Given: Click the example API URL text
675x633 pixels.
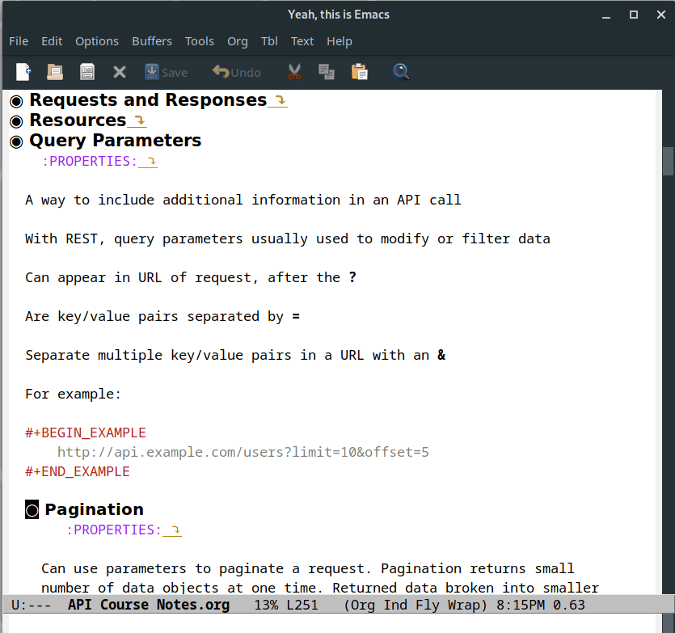Looking at the screenshot, I should [243, 452].
